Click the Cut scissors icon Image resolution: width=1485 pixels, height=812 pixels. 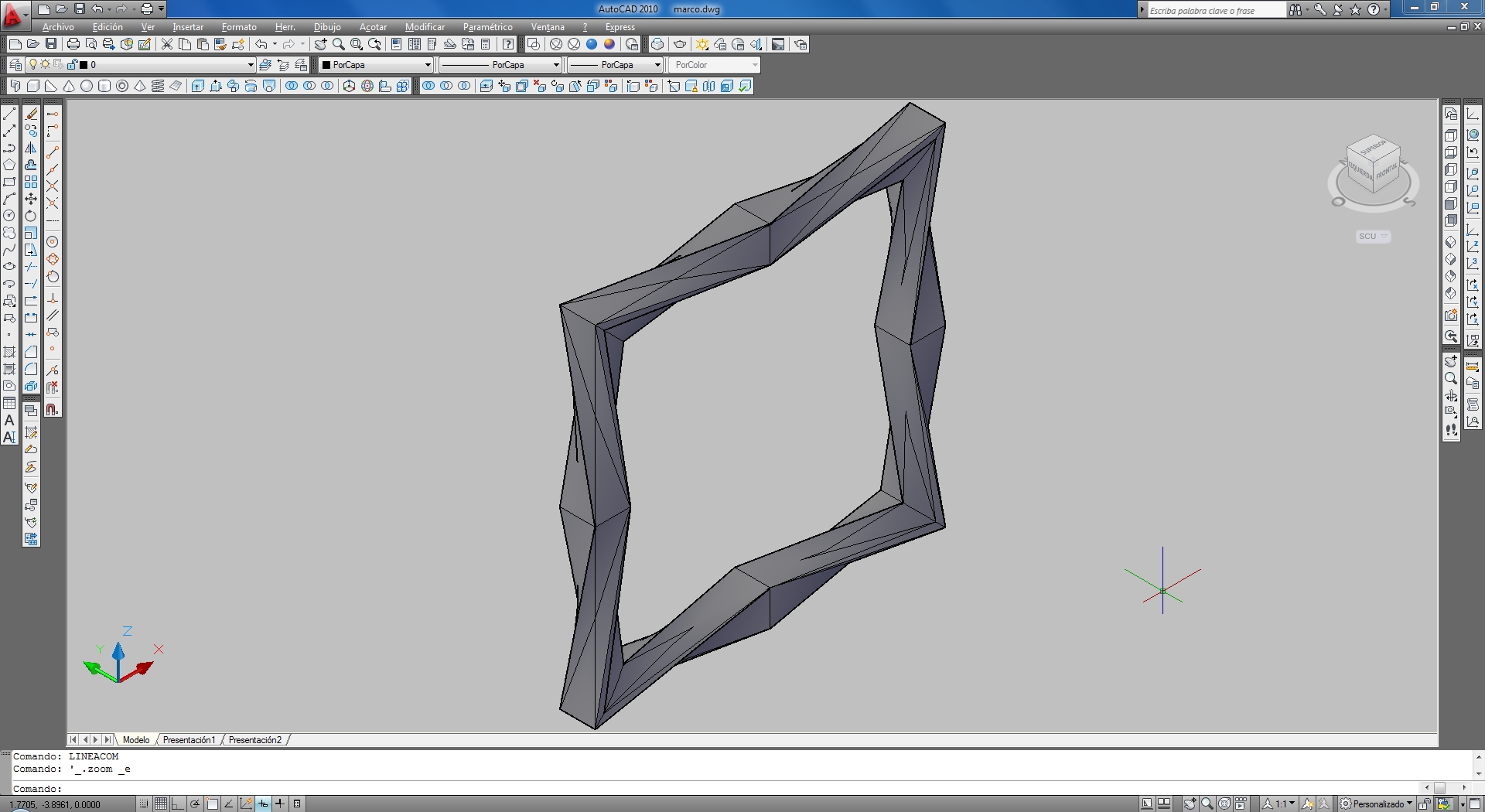166,44
